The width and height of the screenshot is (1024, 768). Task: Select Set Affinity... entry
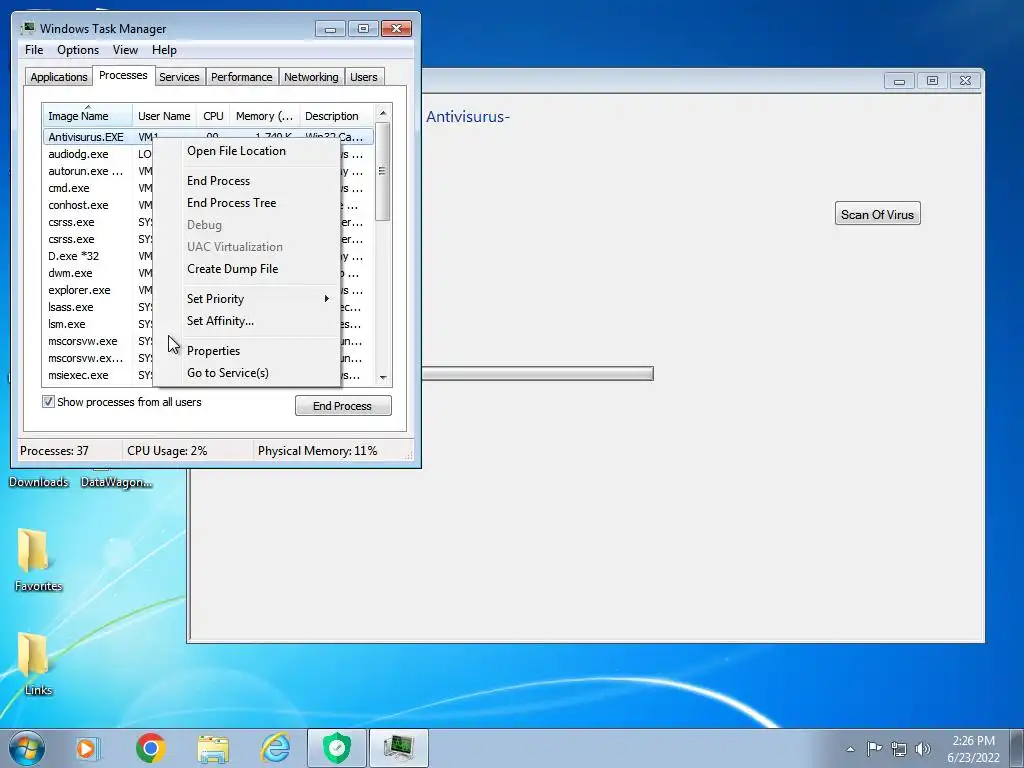point(220,321)
